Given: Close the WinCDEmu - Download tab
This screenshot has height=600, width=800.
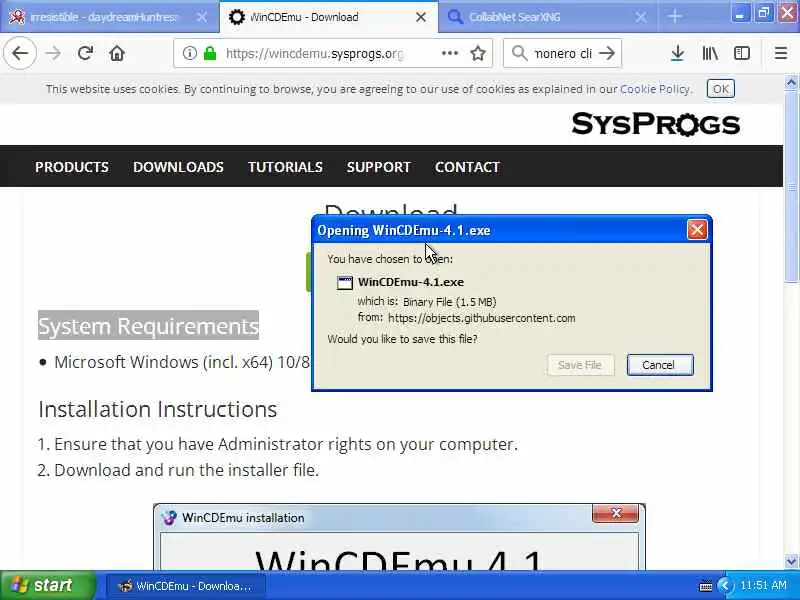Looking at the screenshot, I should pos(421,17).
